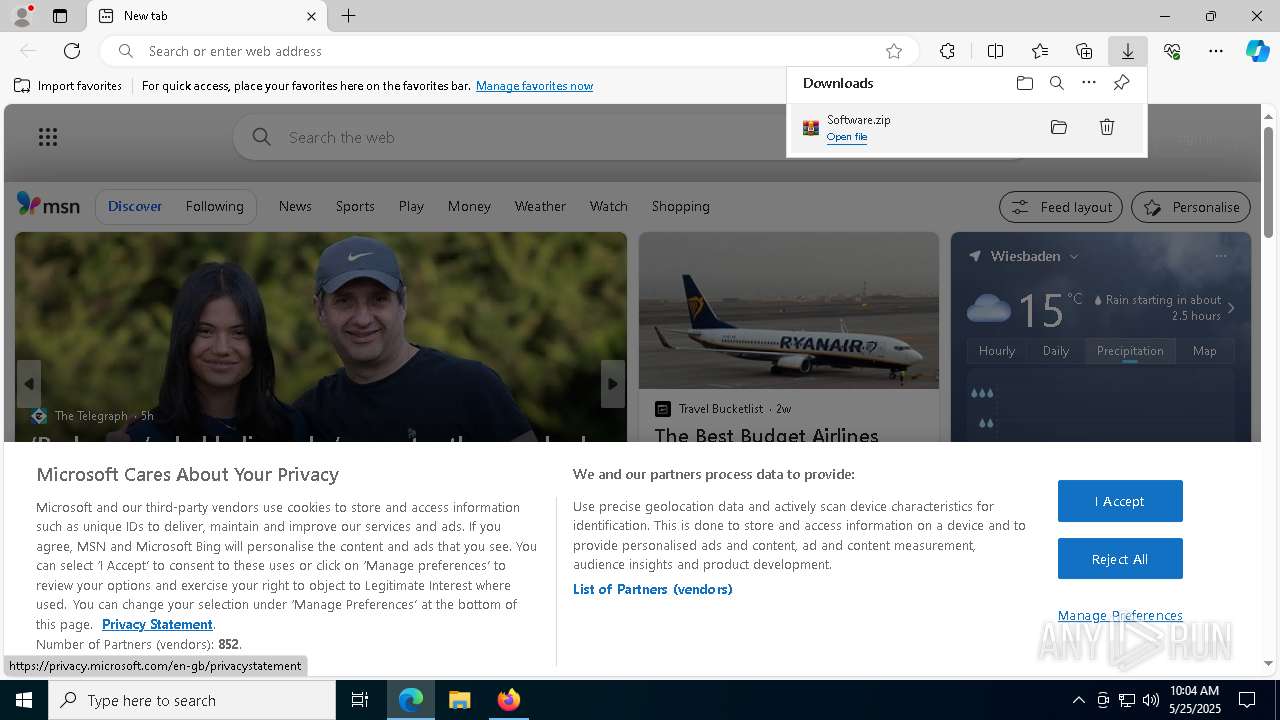
Task: Open tab actions menu icon
Action: point(60,16)
